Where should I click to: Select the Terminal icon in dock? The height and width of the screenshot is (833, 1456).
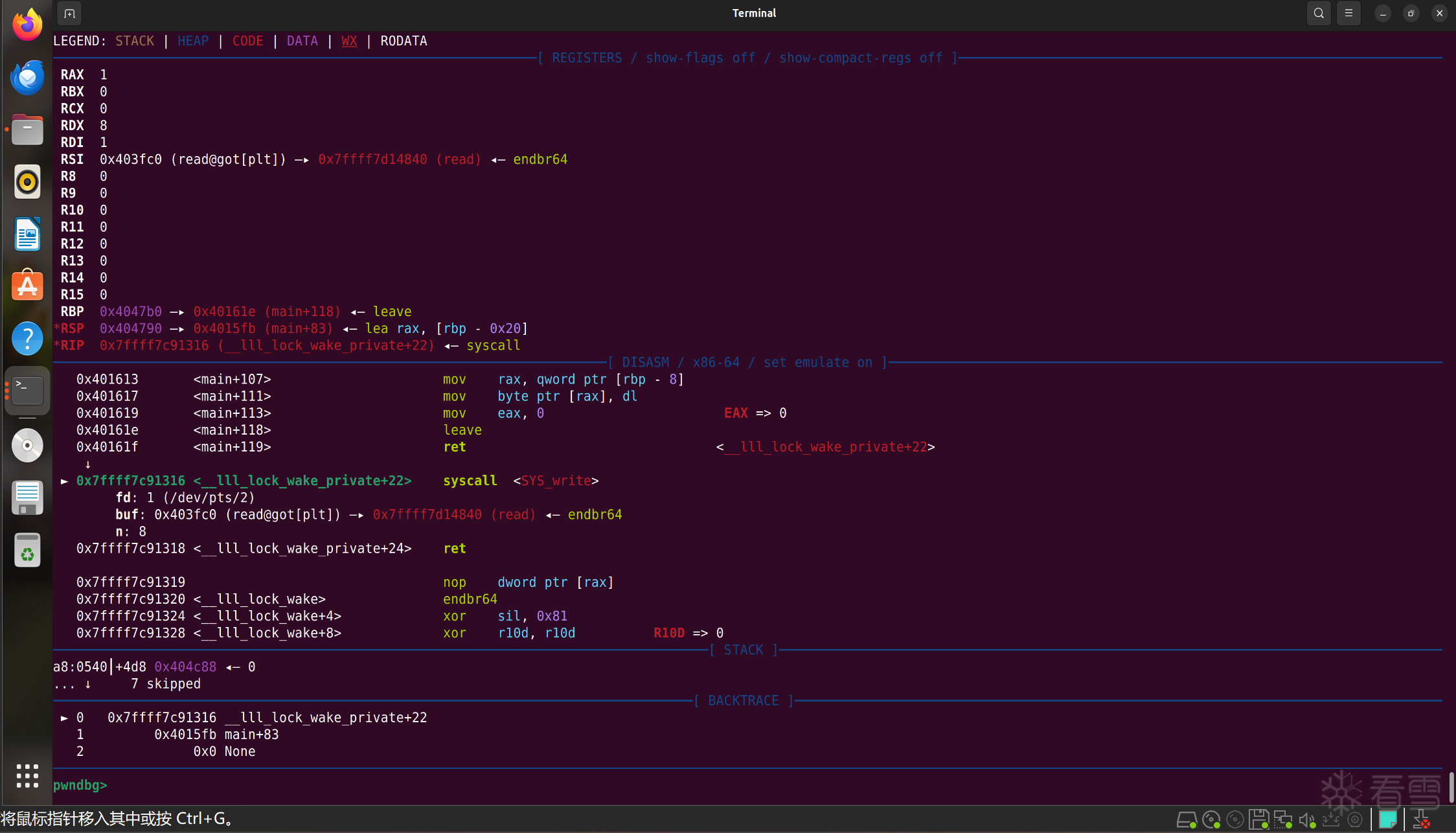pos(27,391)
